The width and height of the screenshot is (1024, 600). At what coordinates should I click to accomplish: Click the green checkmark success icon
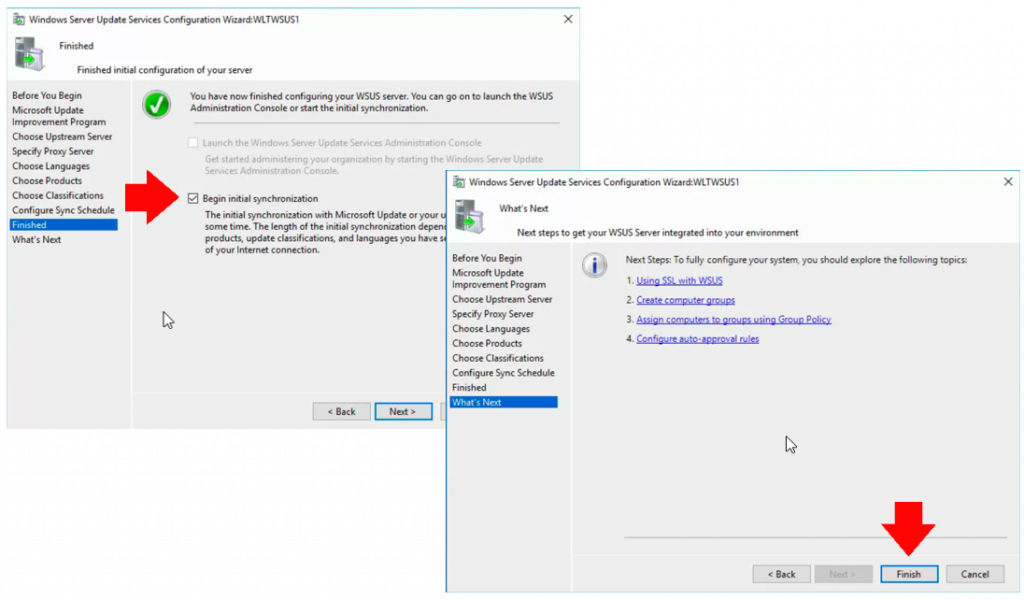pyautogui.click(x=156, y=103)
